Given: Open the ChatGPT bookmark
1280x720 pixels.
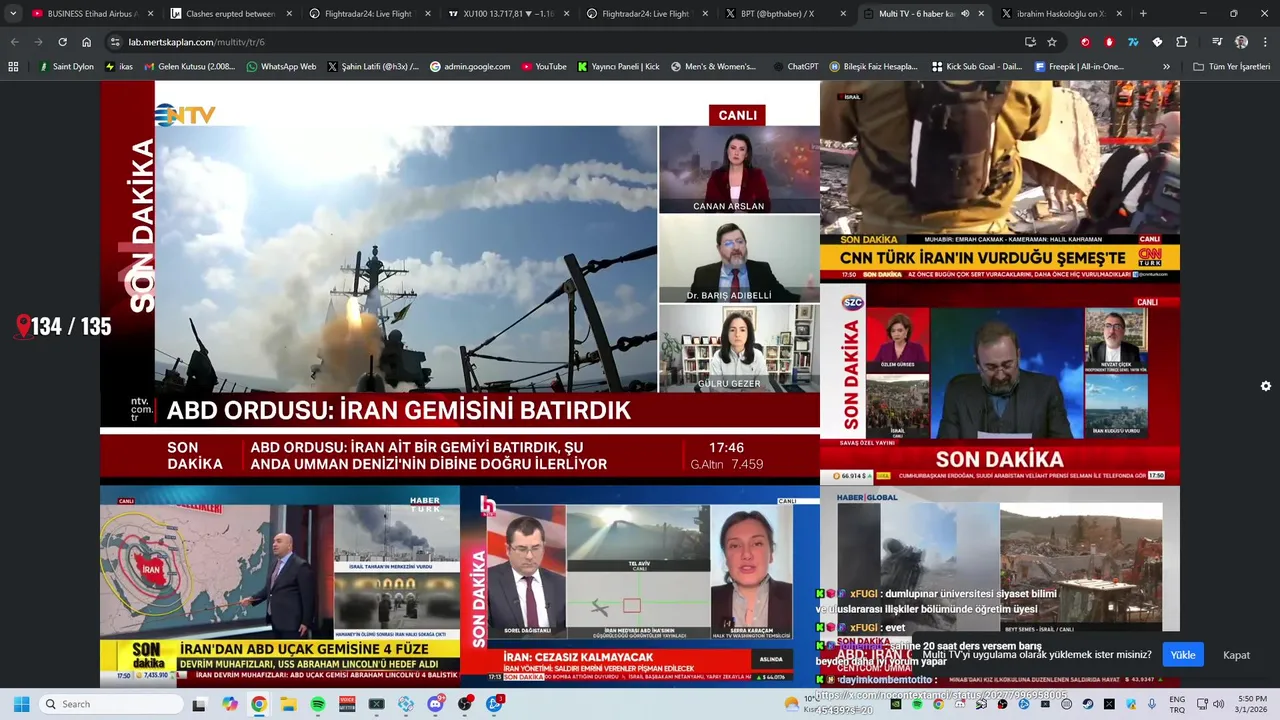Looking at the screenshot, I should point(796,67).
